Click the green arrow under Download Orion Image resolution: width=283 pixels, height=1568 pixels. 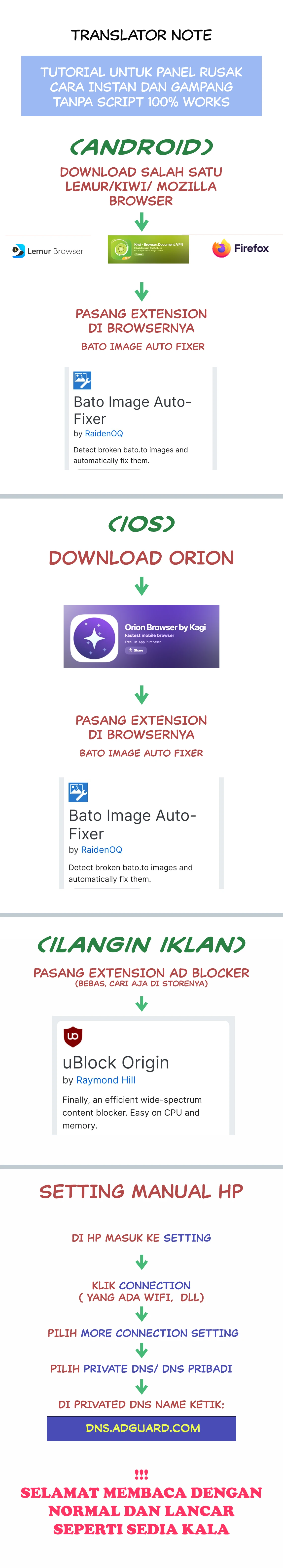(141, 586)
